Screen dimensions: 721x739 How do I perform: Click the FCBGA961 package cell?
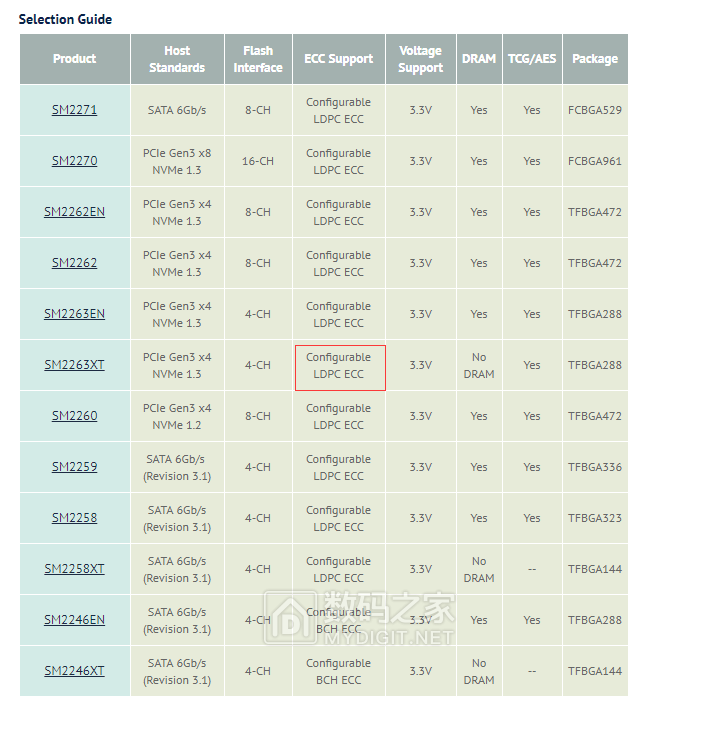pos(595,161)
